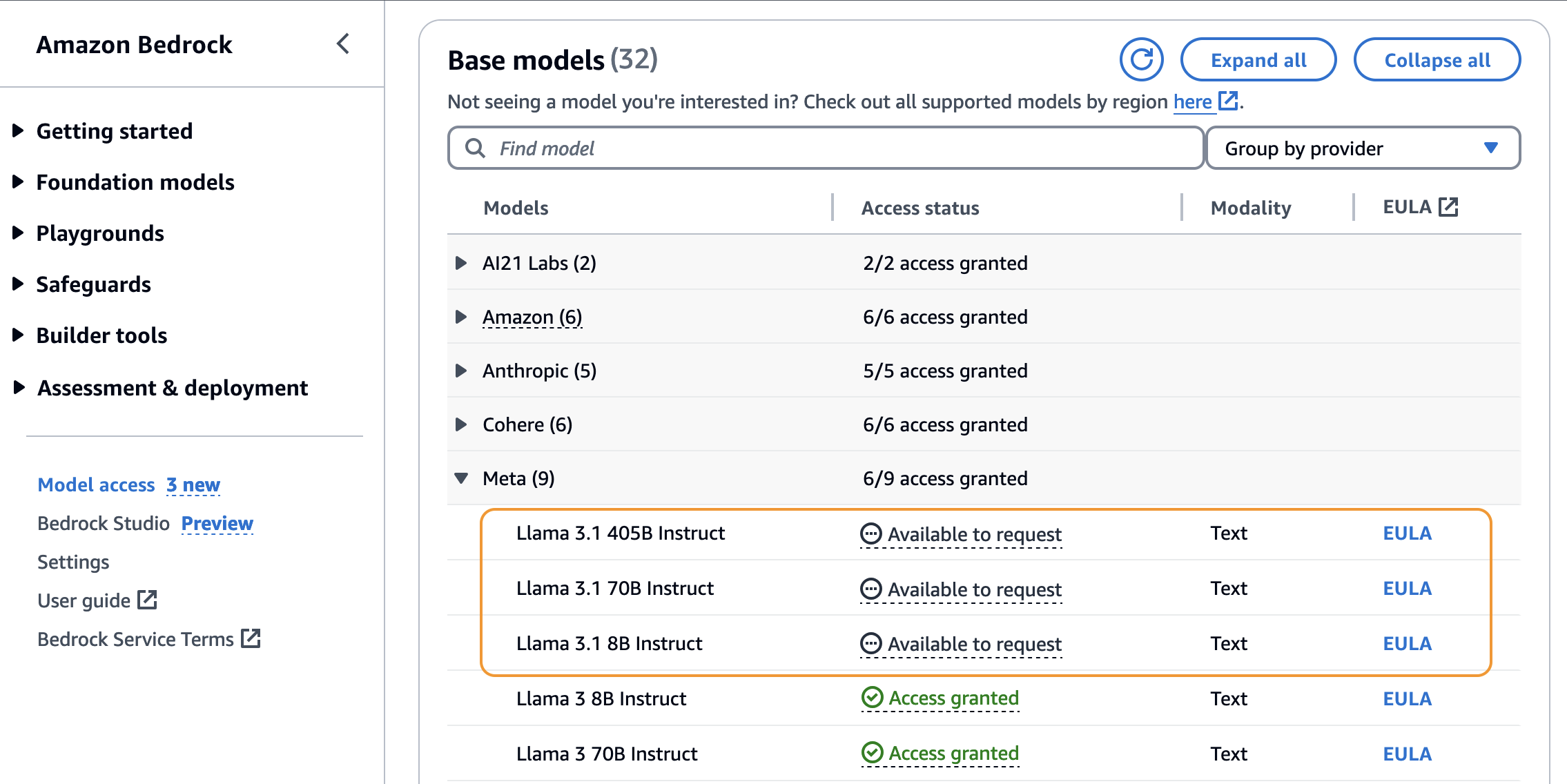The image size is (1567, 784).
Task: Open Bedrock Service Terms external link
Action: 148,639
